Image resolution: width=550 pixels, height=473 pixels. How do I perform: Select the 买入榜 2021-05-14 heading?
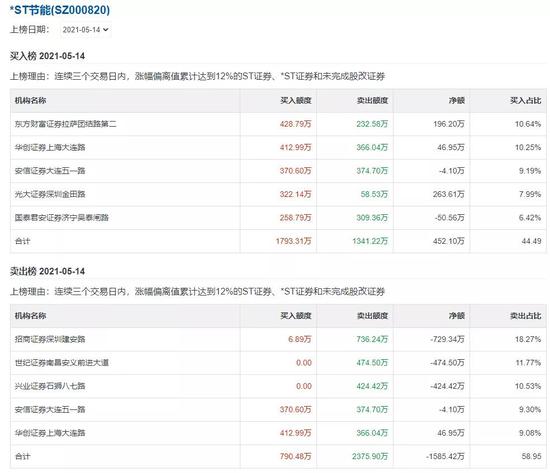click(47, 56)
